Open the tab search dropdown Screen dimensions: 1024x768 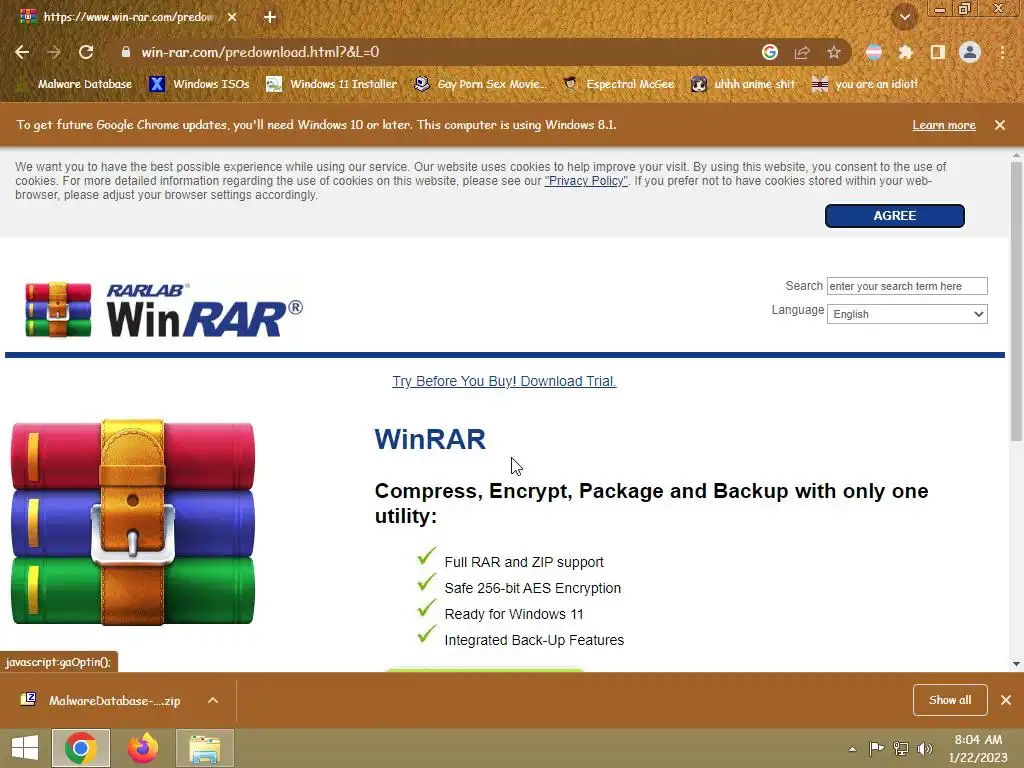[904, 17]
